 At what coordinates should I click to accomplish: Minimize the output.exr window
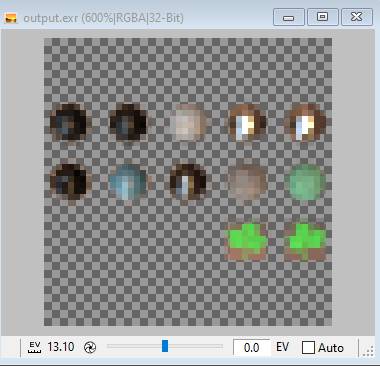289,17
